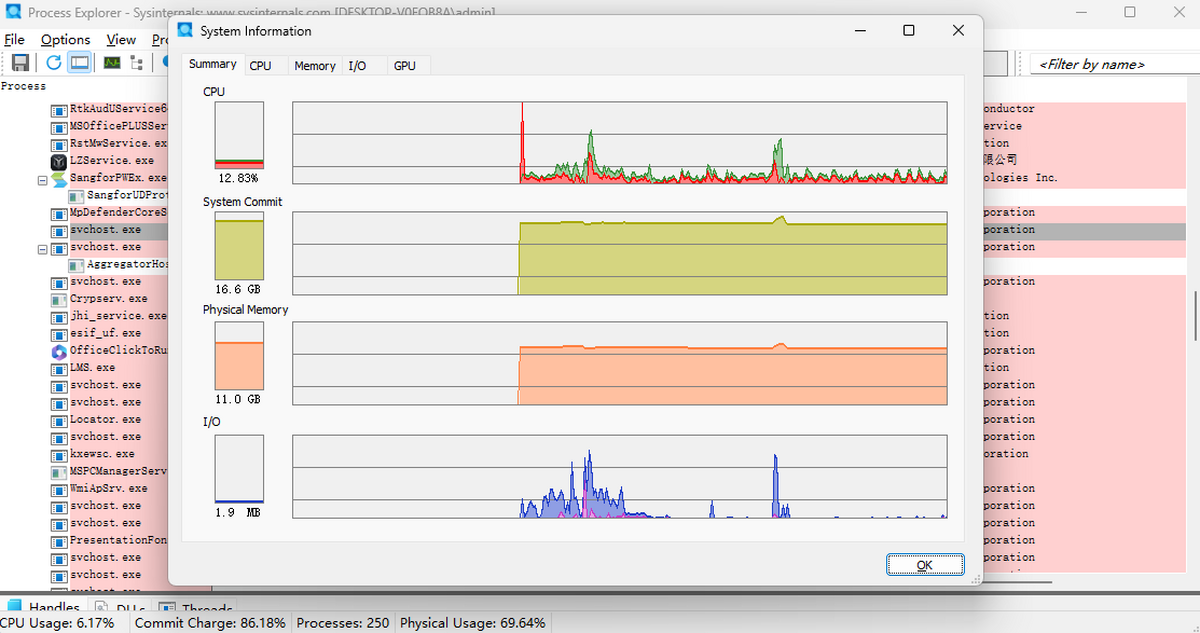This screenshot has width=1200, height=633.
Task: Switch to the I/O tab
Action: [x=357, y=66]
